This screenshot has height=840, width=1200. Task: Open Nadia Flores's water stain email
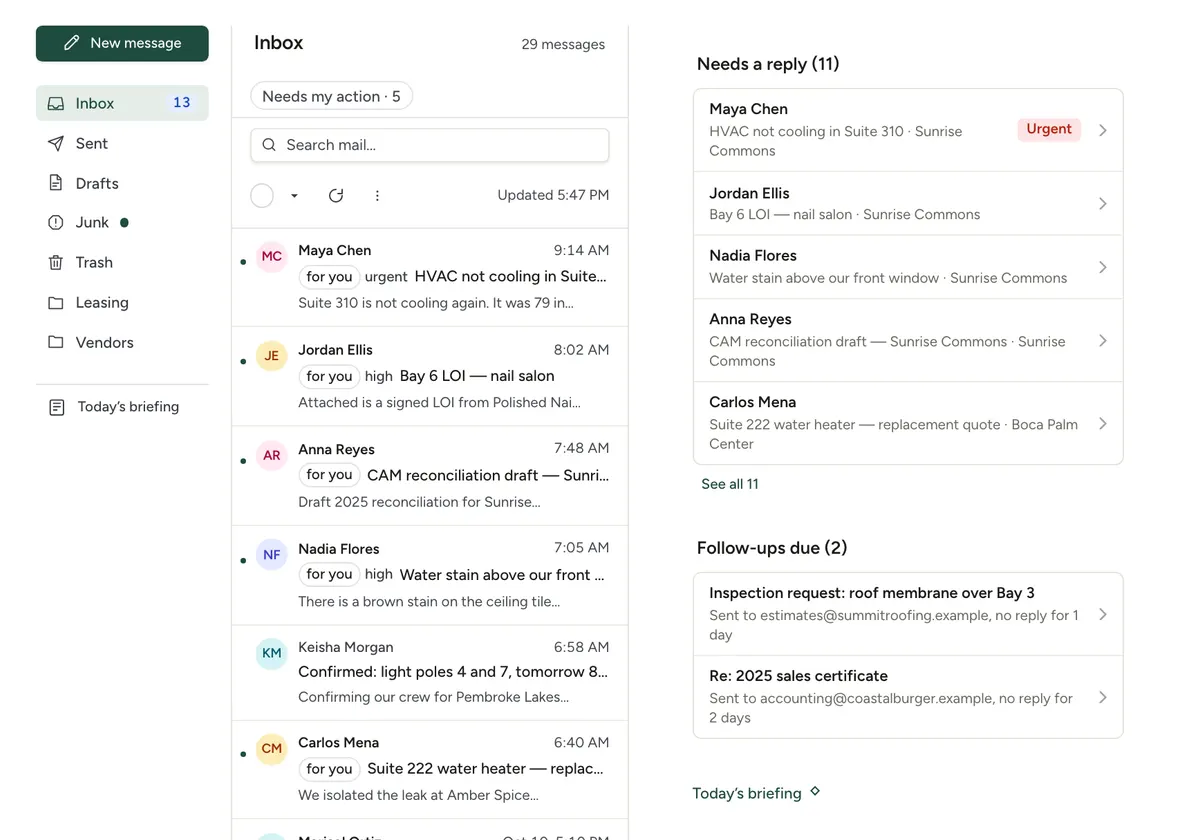[430, 575]
